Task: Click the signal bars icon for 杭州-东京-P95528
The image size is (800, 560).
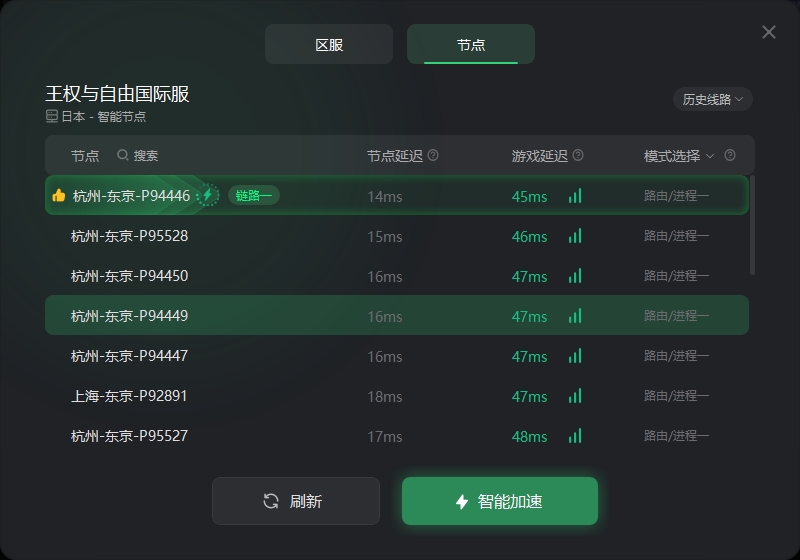Action: (x=575, y=236)
